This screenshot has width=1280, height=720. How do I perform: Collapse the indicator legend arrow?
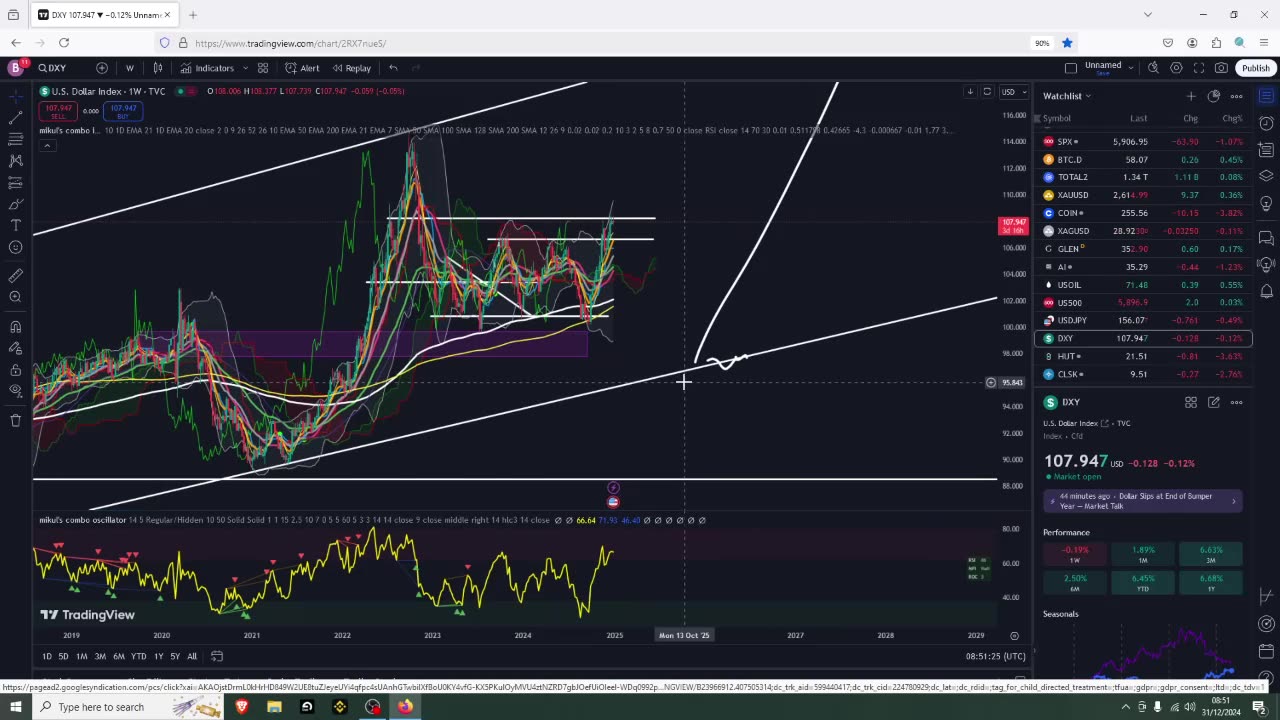click(46, 146)
